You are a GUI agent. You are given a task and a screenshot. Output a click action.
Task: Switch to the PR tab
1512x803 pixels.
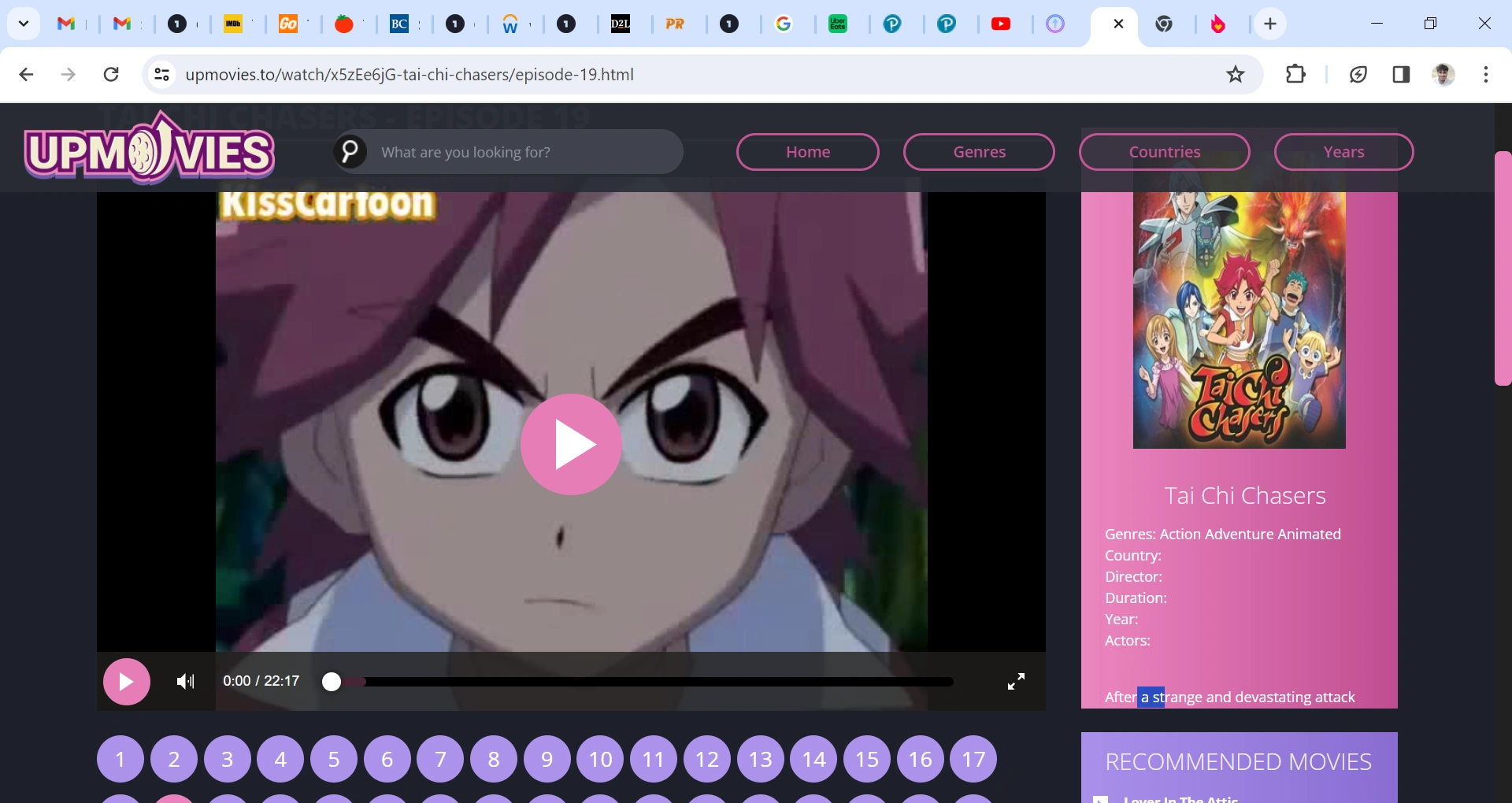(x=675, y=24)
